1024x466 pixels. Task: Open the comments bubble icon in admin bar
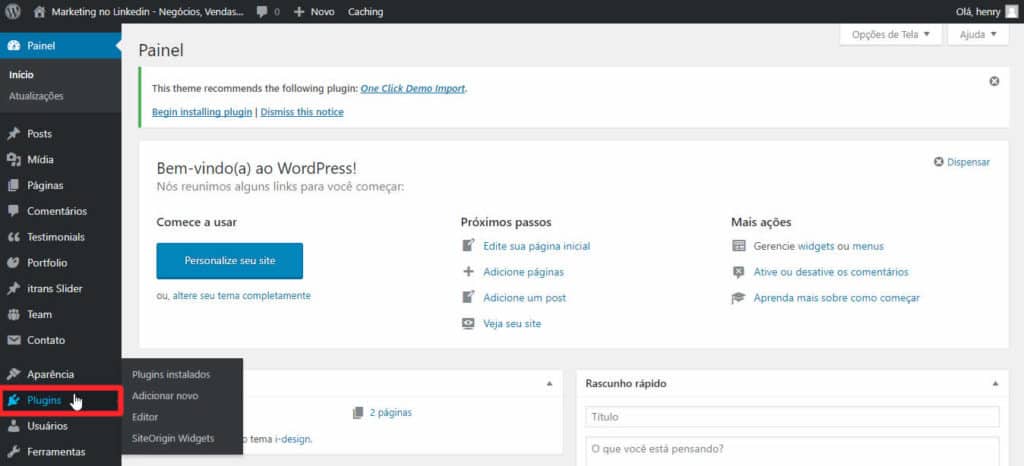(262, 12)
